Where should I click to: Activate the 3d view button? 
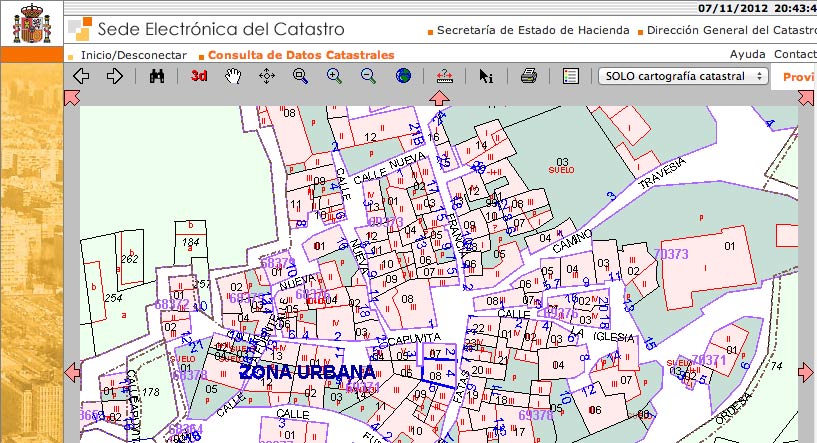pos(199,76)
